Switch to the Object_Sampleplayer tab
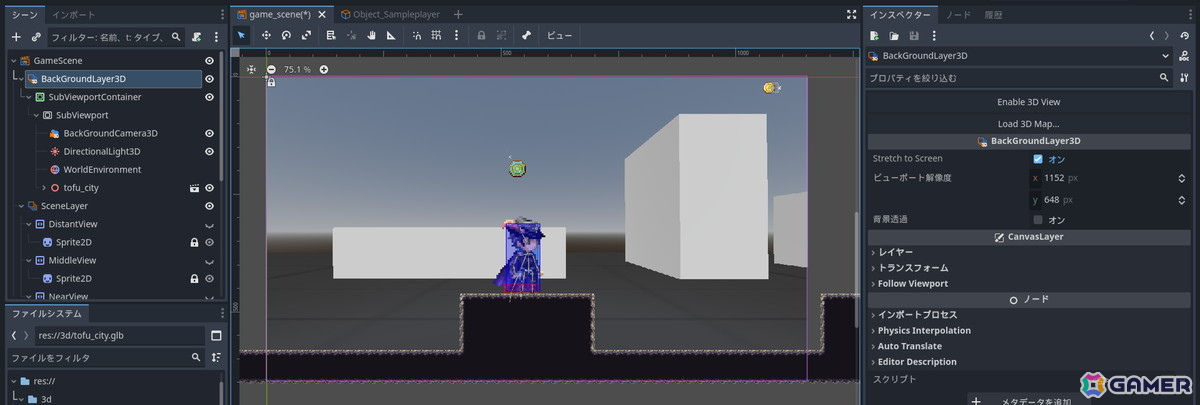This screenshot has height=405, width=1200. click(391, 15)
